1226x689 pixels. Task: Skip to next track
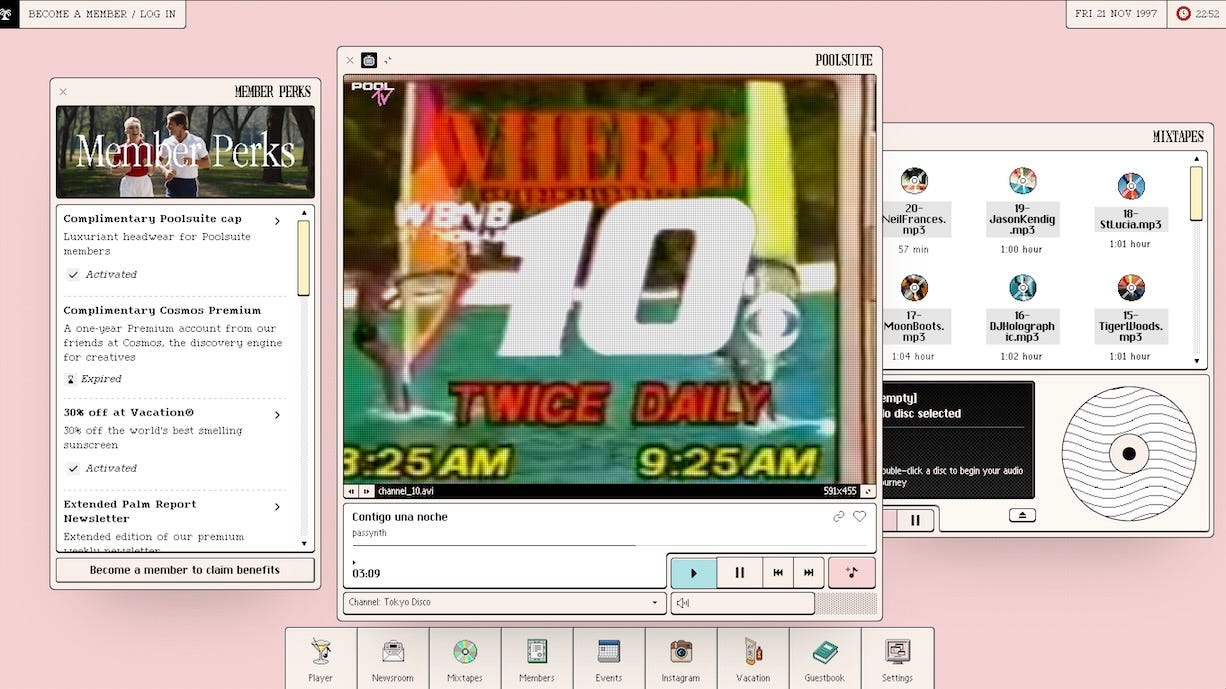coord(809,573)
